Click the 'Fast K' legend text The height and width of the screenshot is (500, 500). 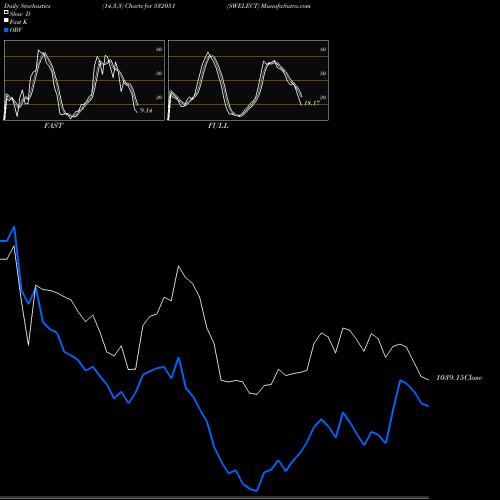19,22
